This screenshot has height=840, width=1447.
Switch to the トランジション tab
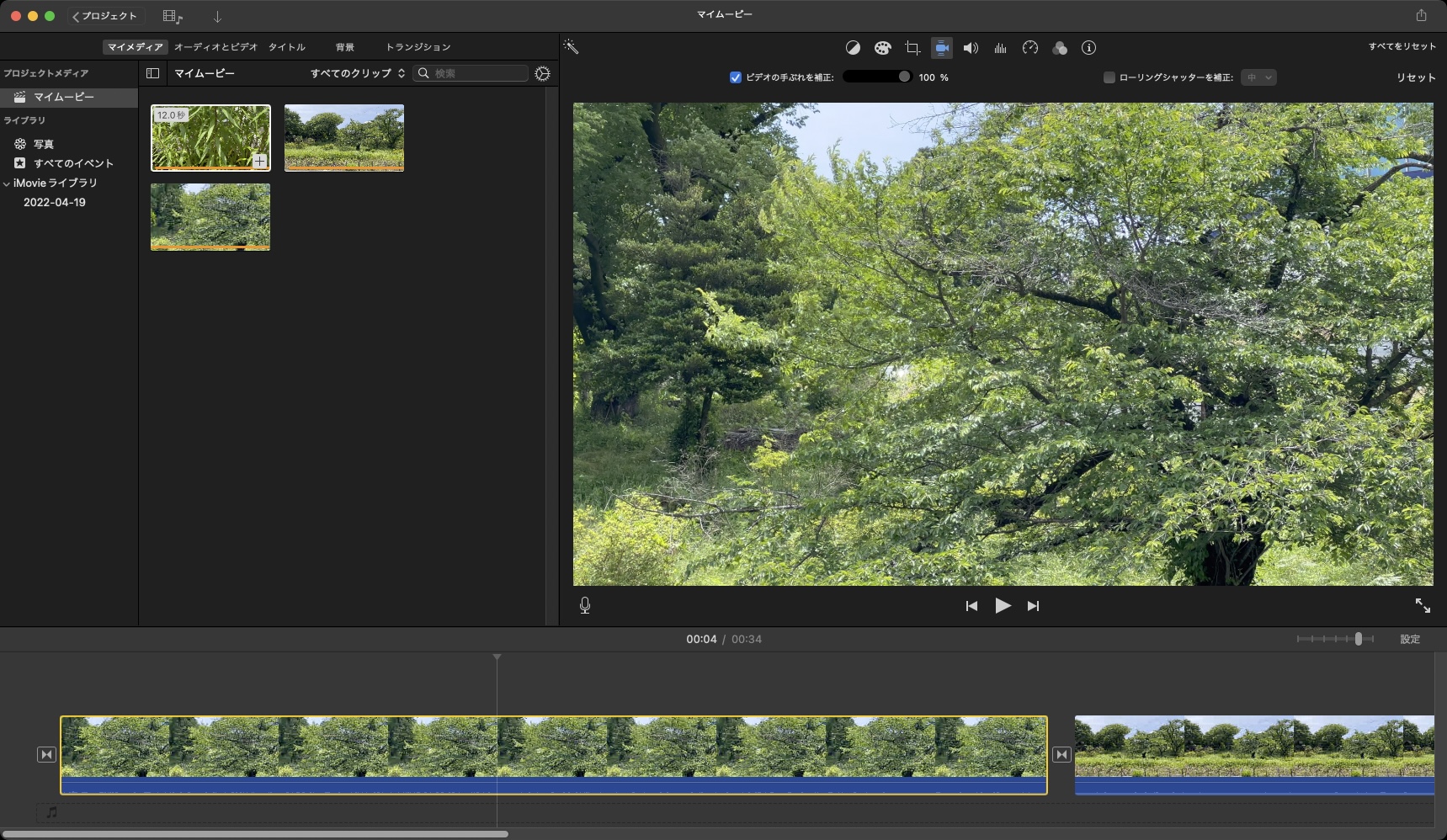[x=418, y=47]
